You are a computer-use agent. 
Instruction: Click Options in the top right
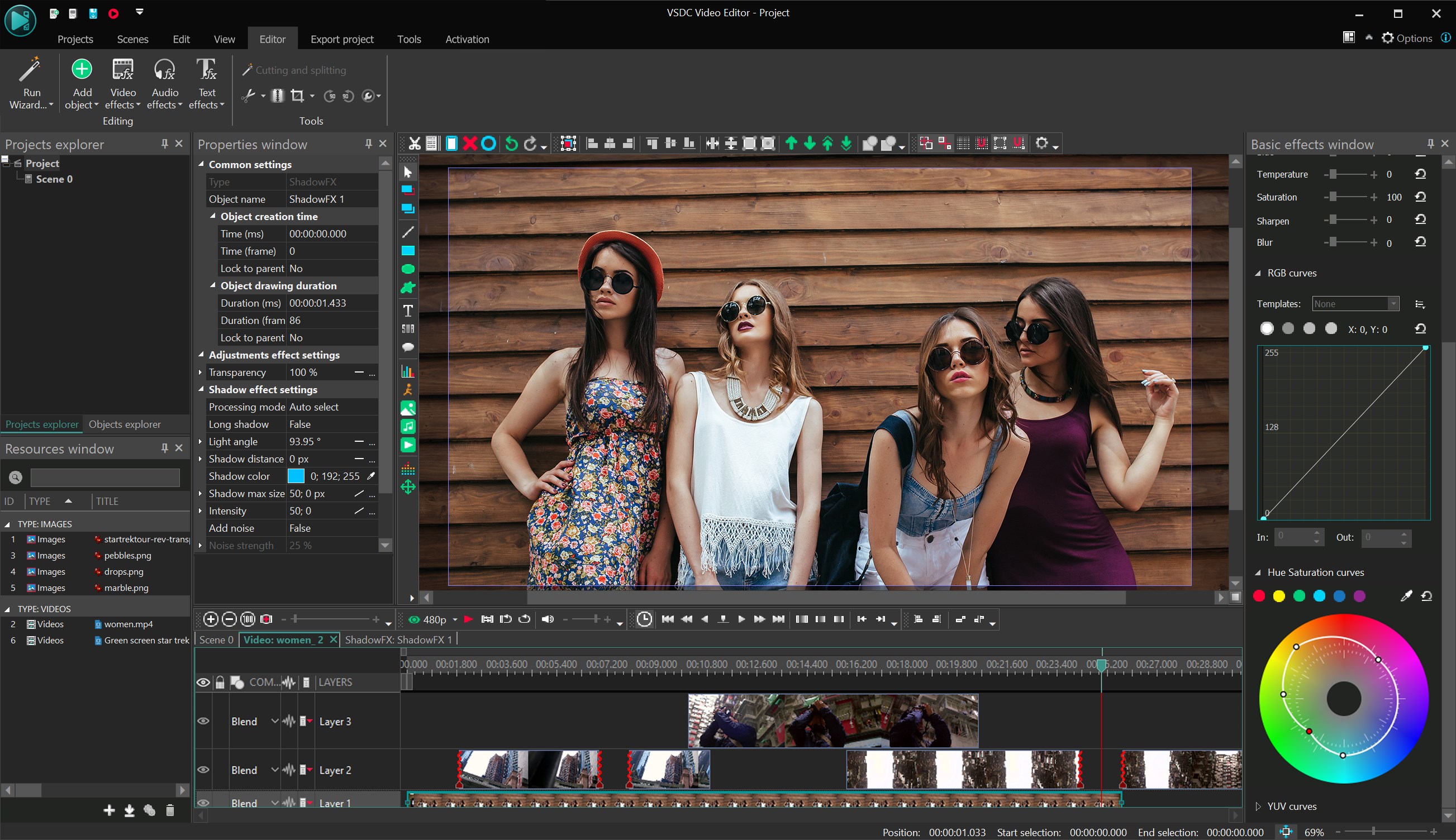click(1407, 38)
